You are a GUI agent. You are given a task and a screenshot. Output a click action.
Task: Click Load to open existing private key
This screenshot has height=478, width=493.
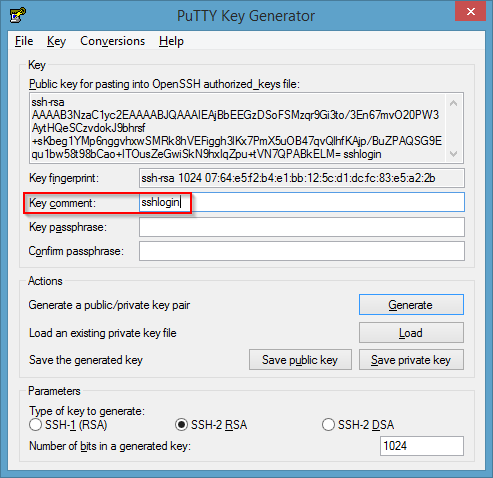coord(411,333)
